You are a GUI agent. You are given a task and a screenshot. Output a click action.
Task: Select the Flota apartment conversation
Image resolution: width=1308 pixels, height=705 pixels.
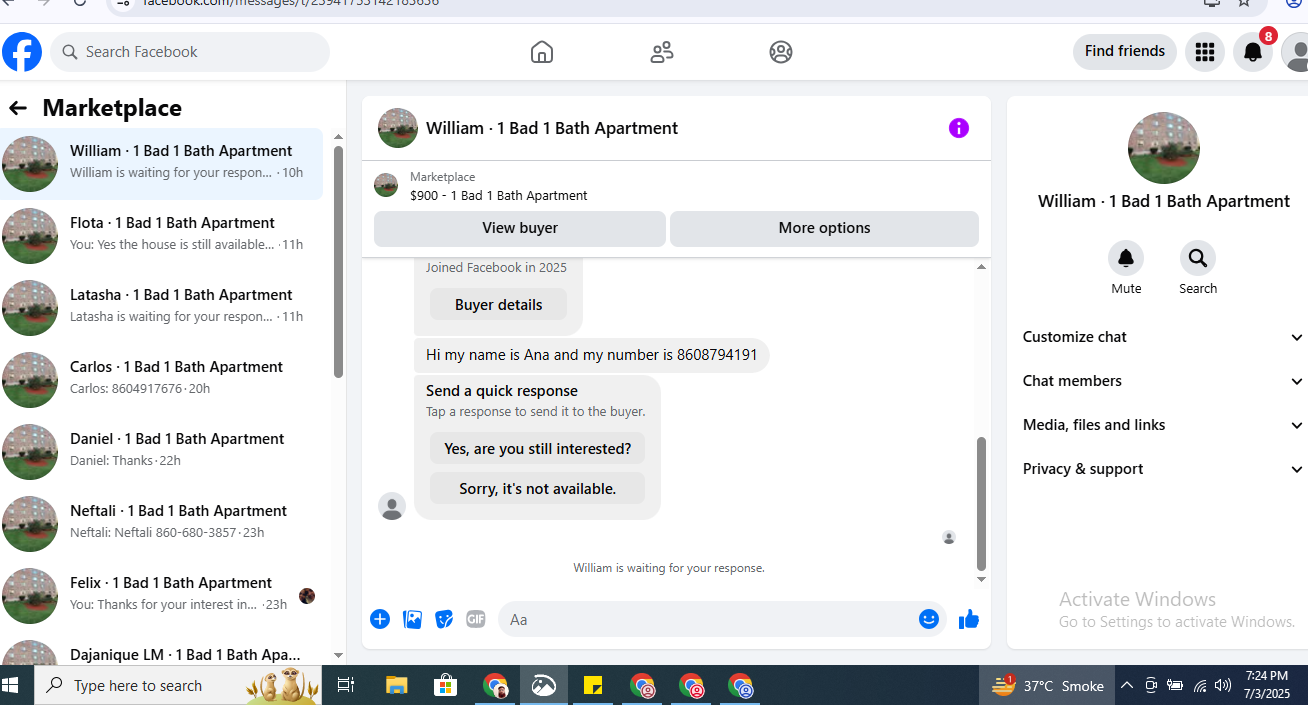[x=162, y=235]
